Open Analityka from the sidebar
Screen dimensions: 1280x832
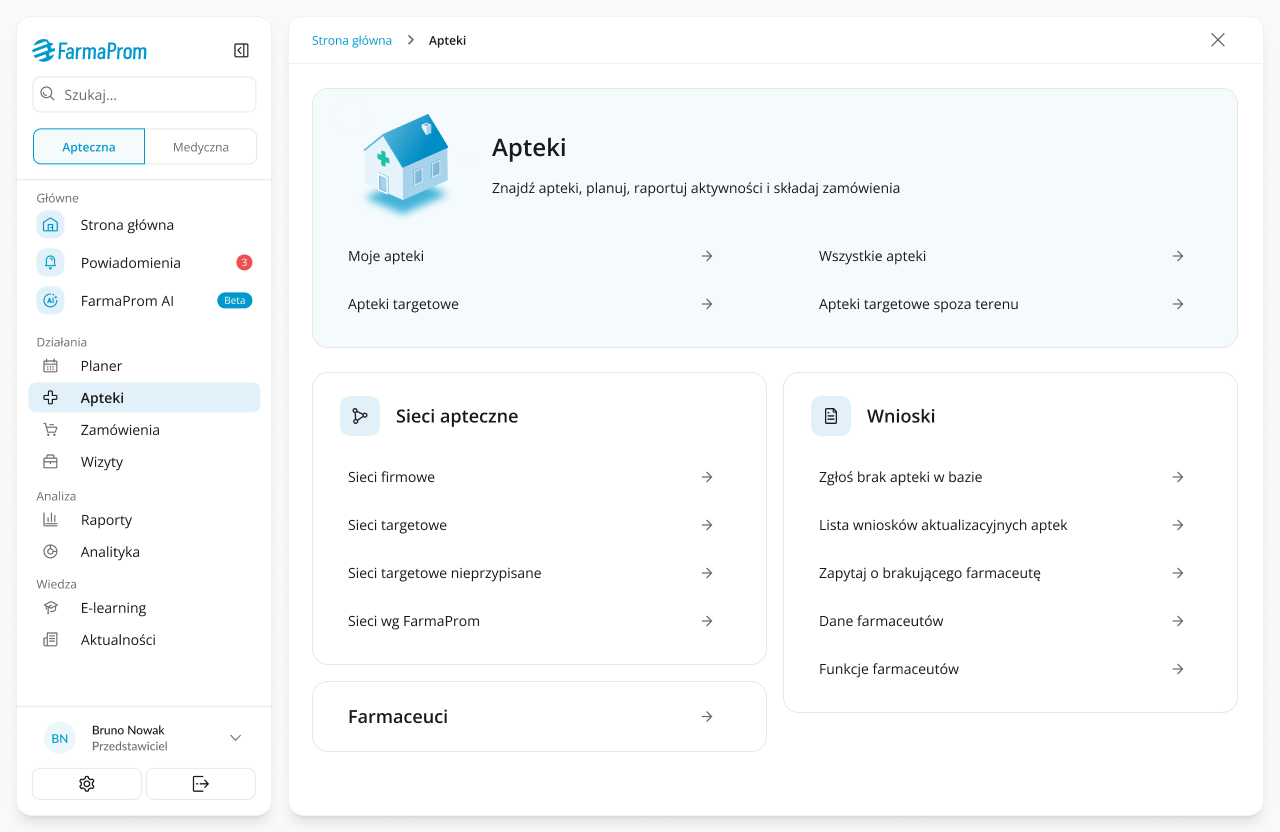(144, 552)
